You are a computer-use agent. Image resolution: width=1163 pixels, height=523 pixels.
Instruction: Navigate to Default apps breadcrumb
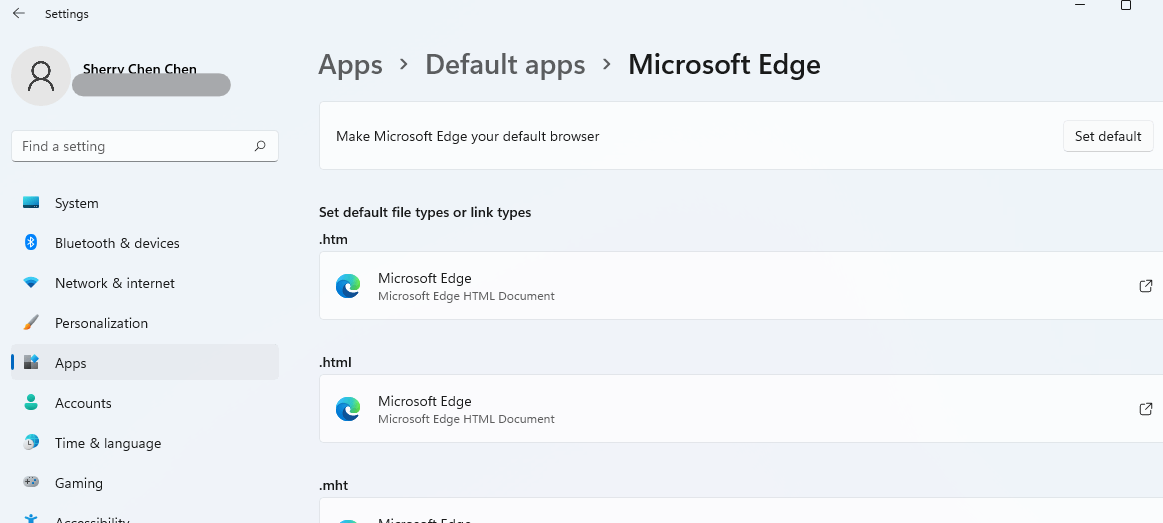pyautogui.click(x=505, y=65)
